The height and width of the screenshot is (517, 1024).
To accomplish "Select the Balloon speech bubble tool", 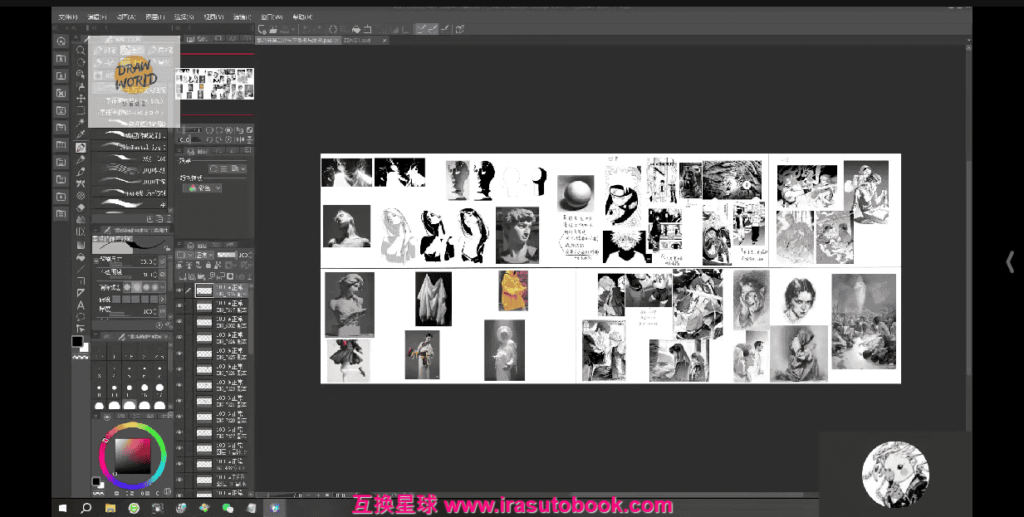I will click(x=80, y=317).
